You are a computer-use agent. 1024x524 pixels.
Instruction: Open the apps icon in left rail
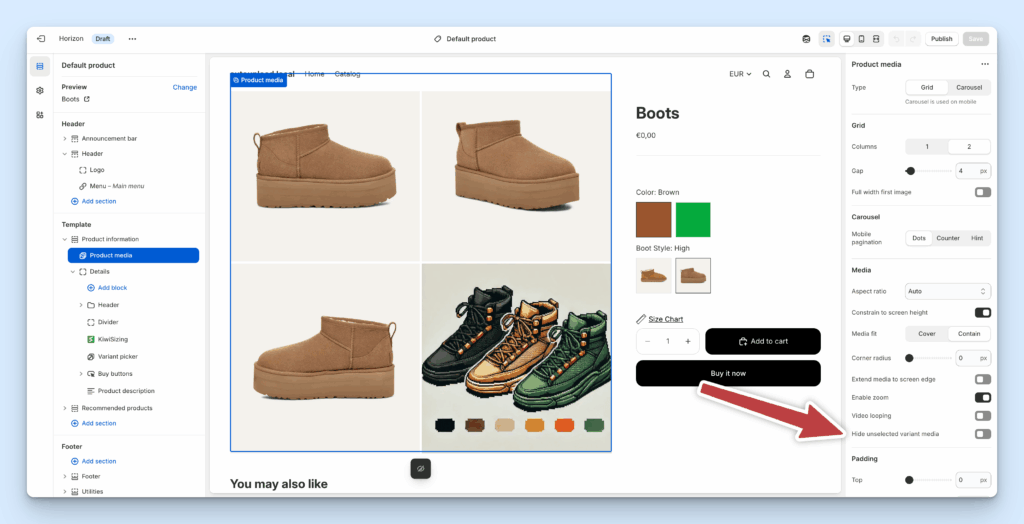click(40, 115)
